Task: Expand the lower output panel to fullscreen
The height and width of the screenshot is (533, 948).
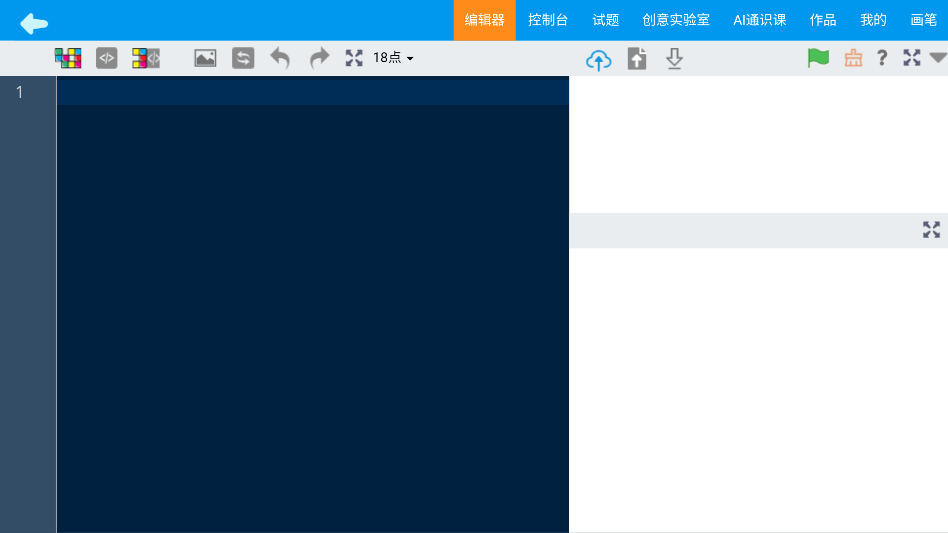Action: point(931,230)
